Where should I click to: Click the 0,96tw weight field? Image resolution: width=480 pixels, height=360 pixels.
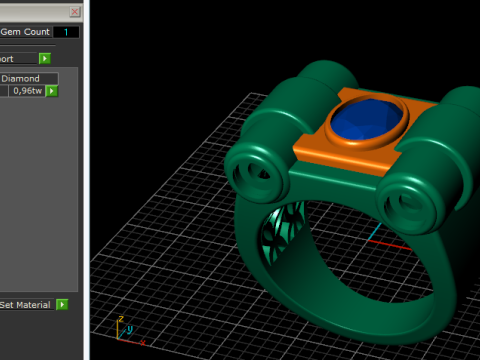27,91
